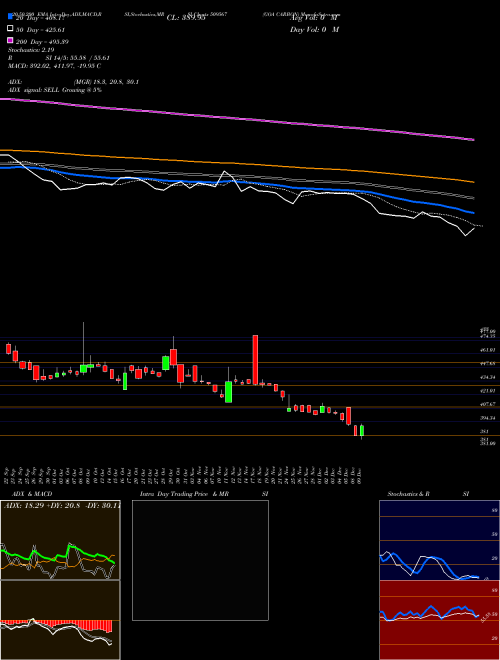The width and height of the screenshot is (500, 660).
Task: Click the white 30 Day legend swatch
Action: [10, 29]
